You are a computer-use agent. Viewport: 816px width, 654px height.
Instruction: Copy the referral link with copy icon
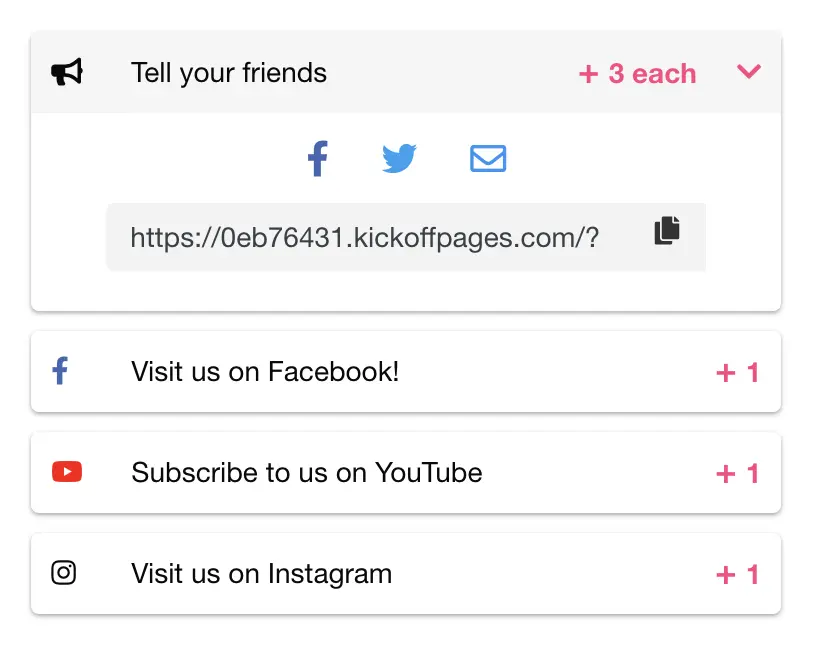(x=667, y=231)
